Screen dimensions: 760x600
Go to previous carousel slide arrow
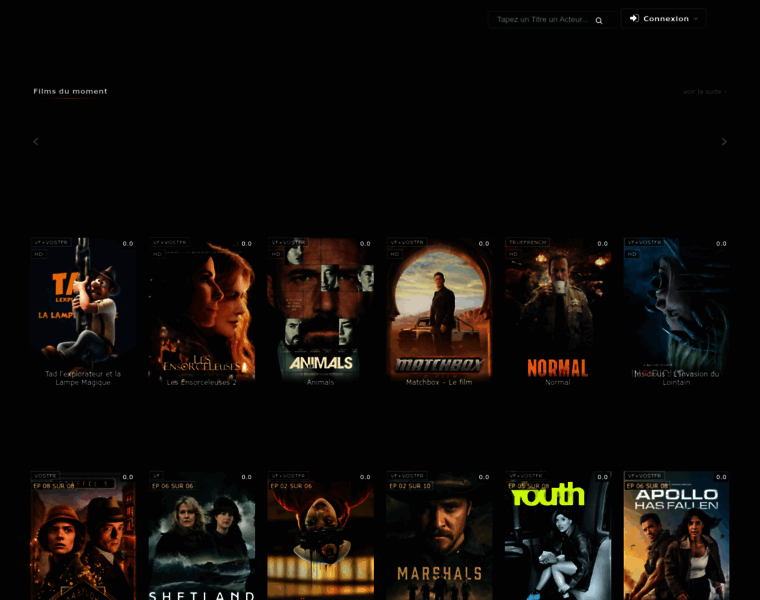click(36, 142)
